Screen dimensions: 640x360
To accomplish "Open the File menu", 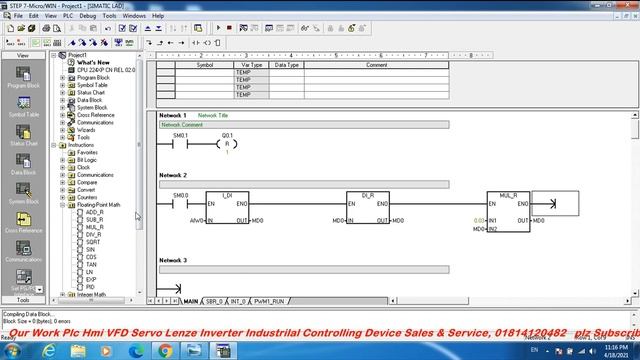I will tap(18, 16).
